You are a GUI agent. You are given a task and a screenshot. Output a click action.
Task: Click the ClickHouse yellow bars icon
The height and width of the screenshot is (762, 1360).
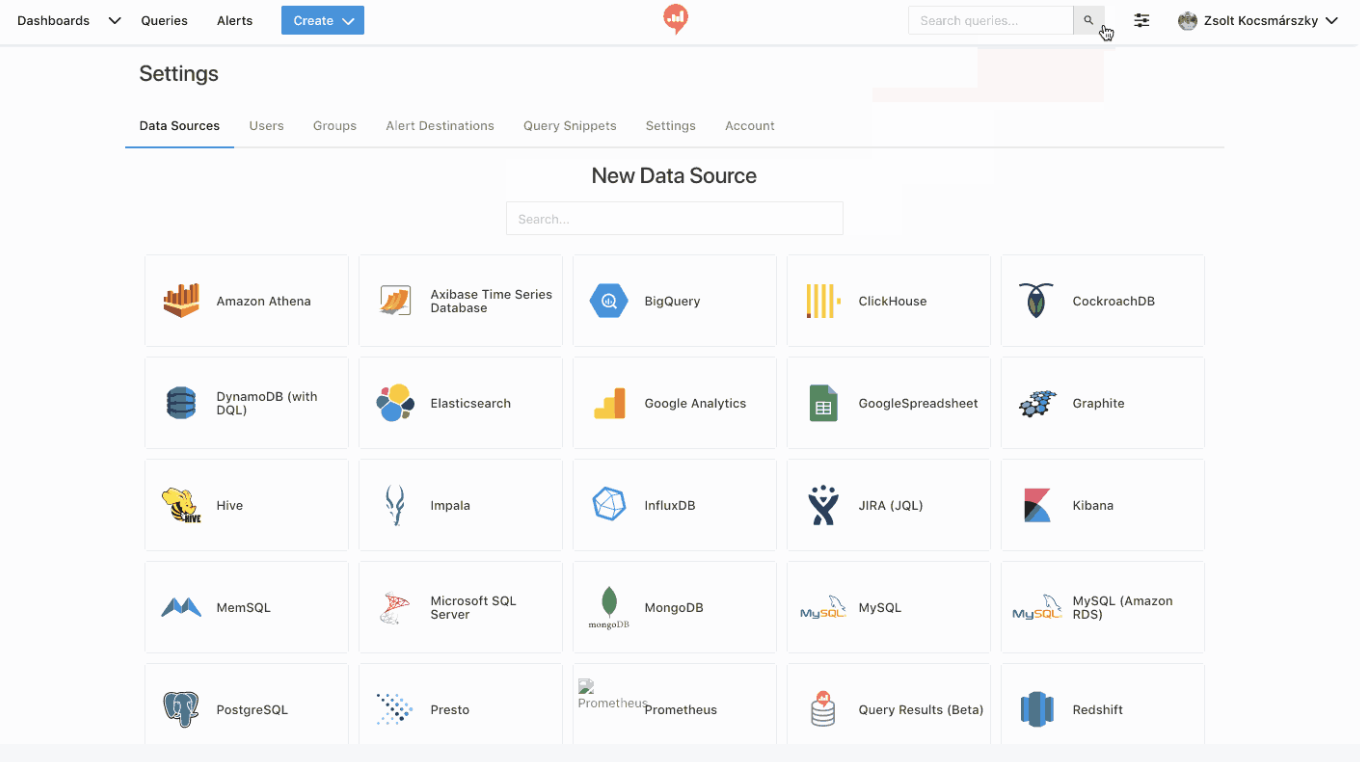[822, 300]
